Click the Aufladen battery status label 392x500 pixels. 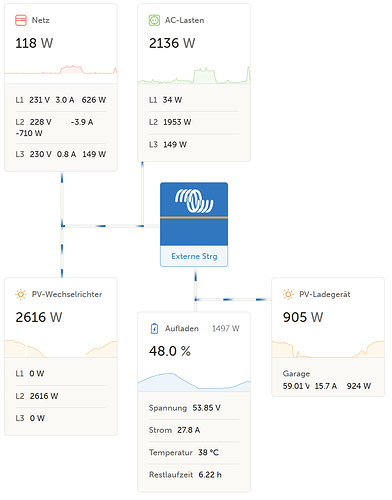(x=182, y=329)
